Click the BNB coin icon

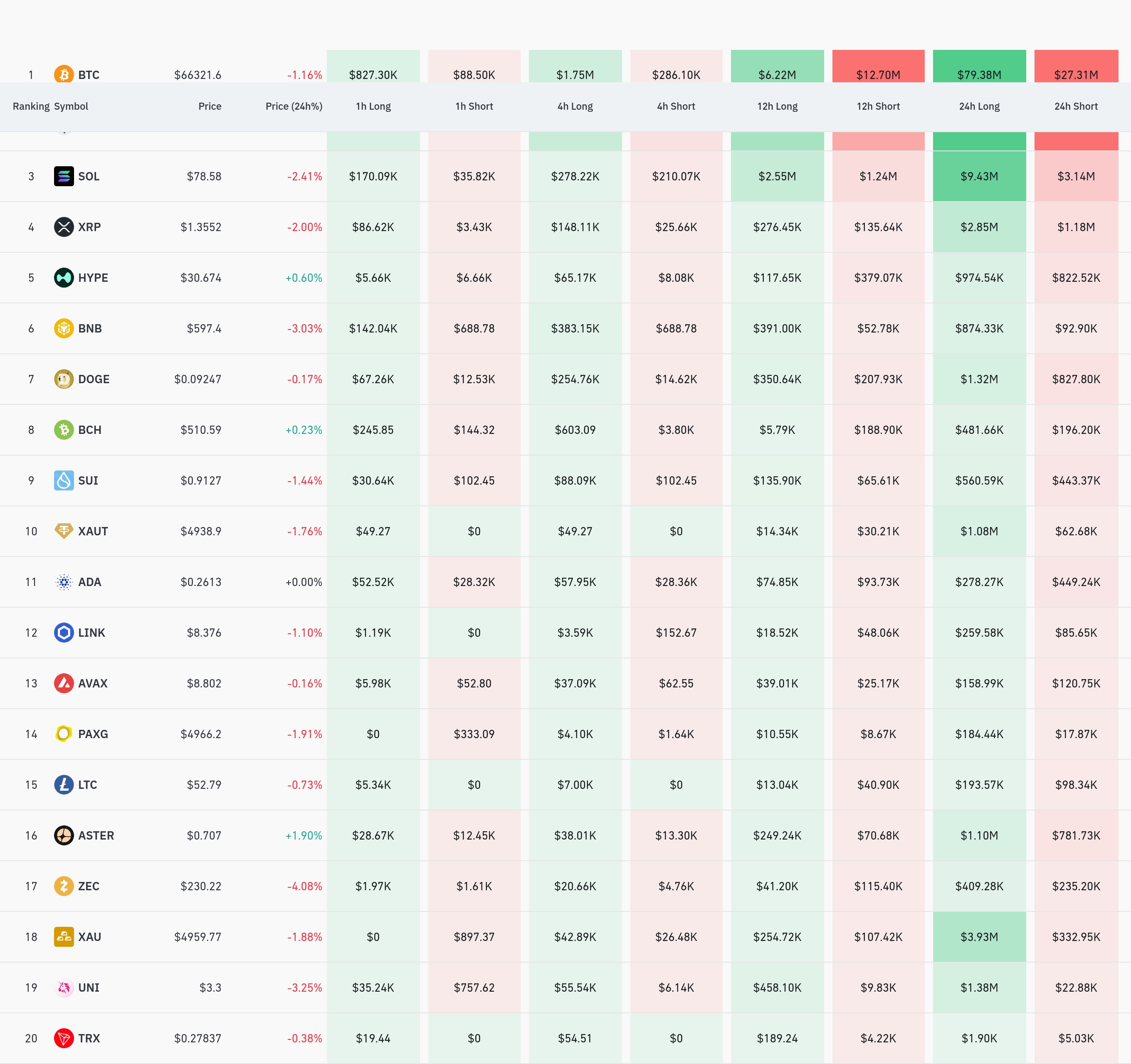click(x=64, y=328)
